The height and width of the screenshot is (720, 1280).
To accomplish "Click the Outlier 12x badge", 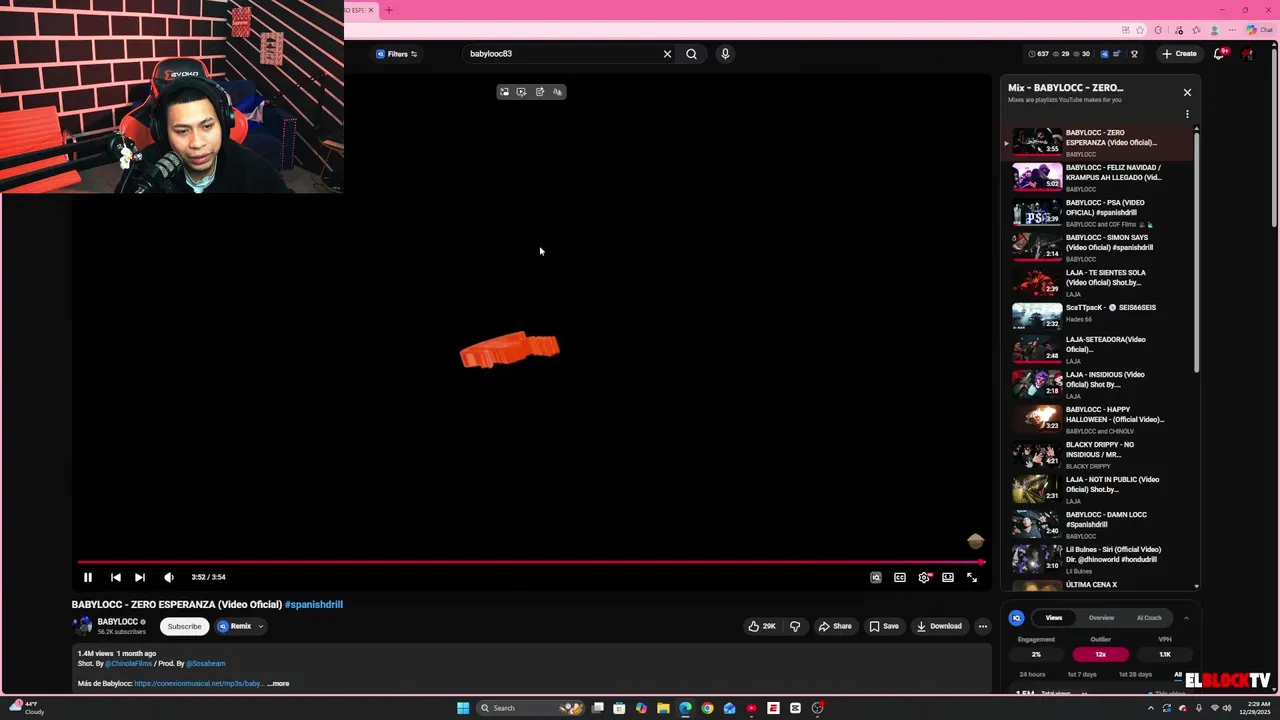I will 1100,654.
